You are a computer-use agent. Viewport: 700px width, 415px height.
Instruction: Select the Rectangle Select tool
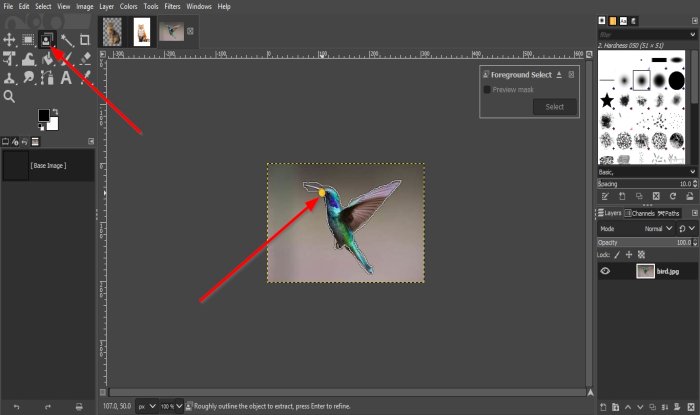28,40
